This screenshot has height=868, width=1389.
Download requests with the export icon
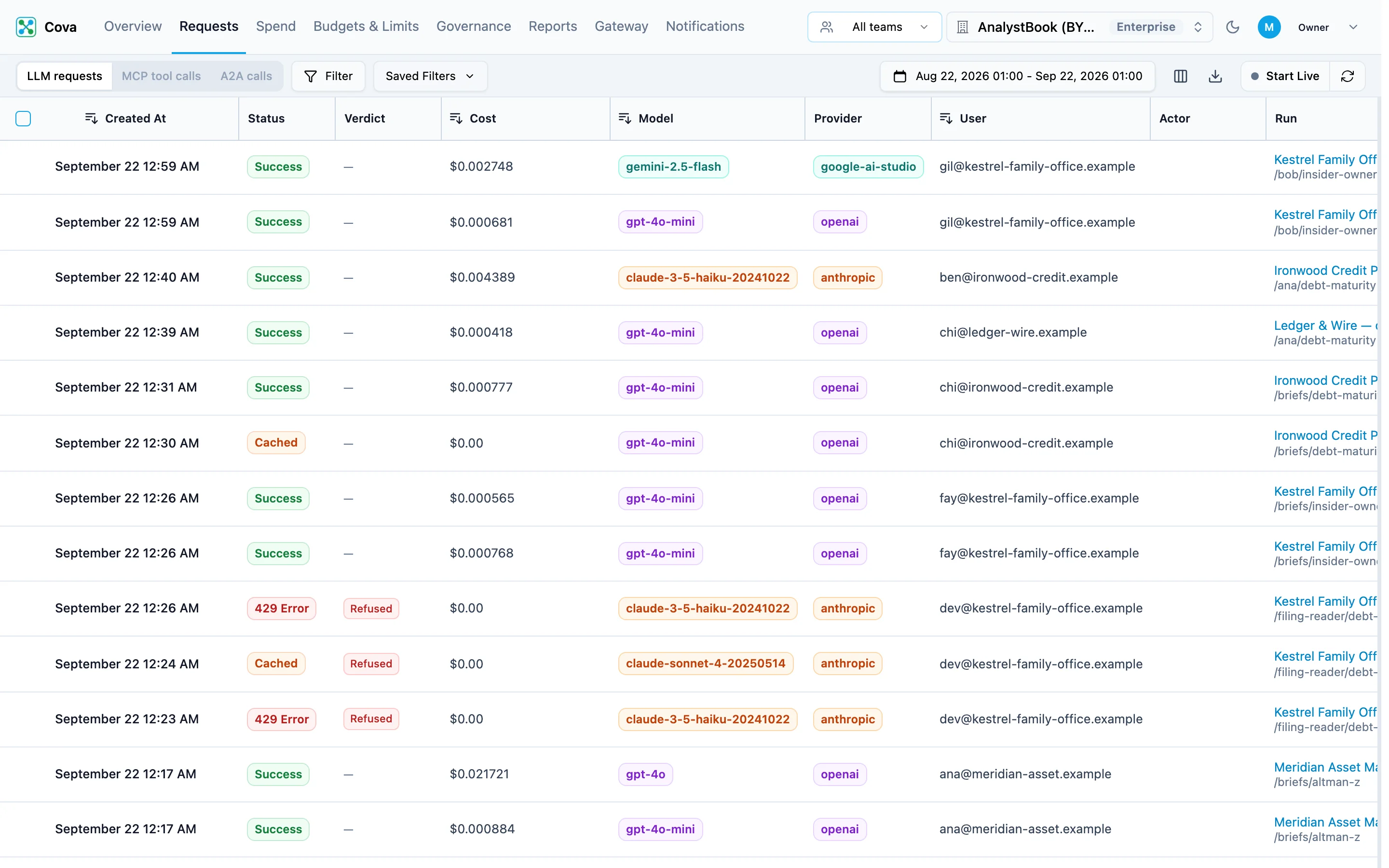tap(1215, 76)
